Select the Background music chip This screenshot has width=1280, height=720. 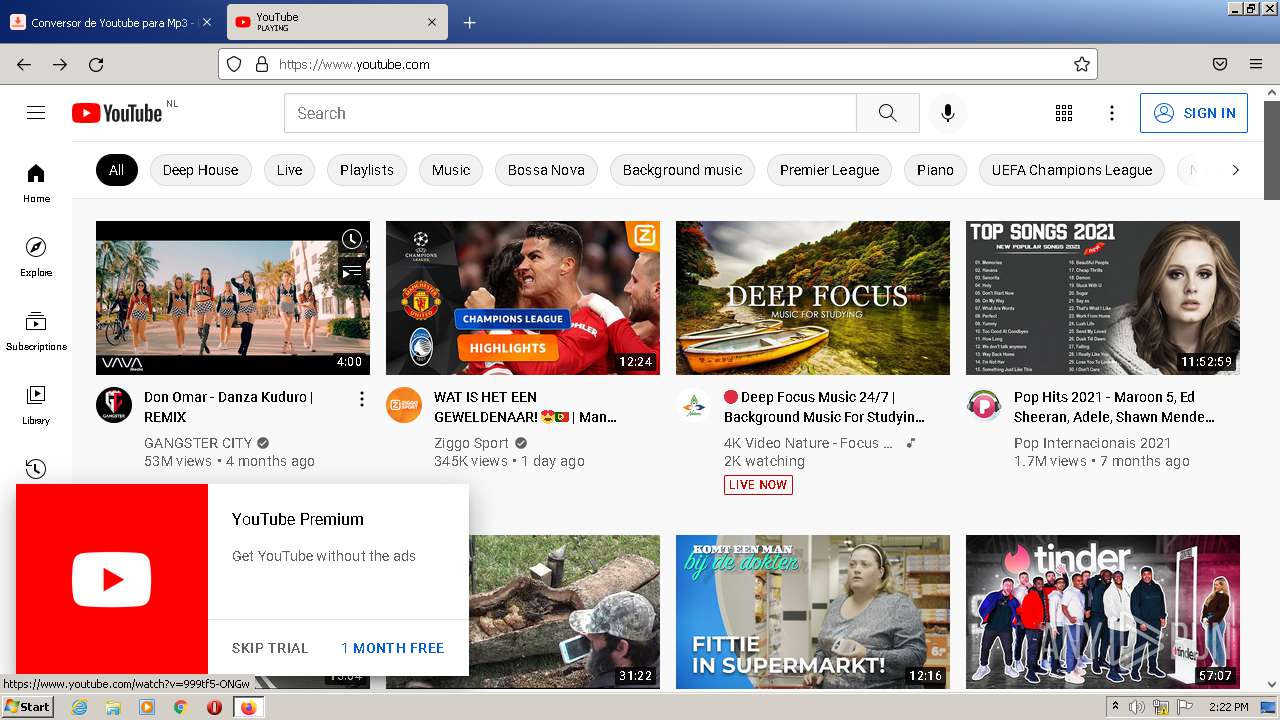coord(682,170)
